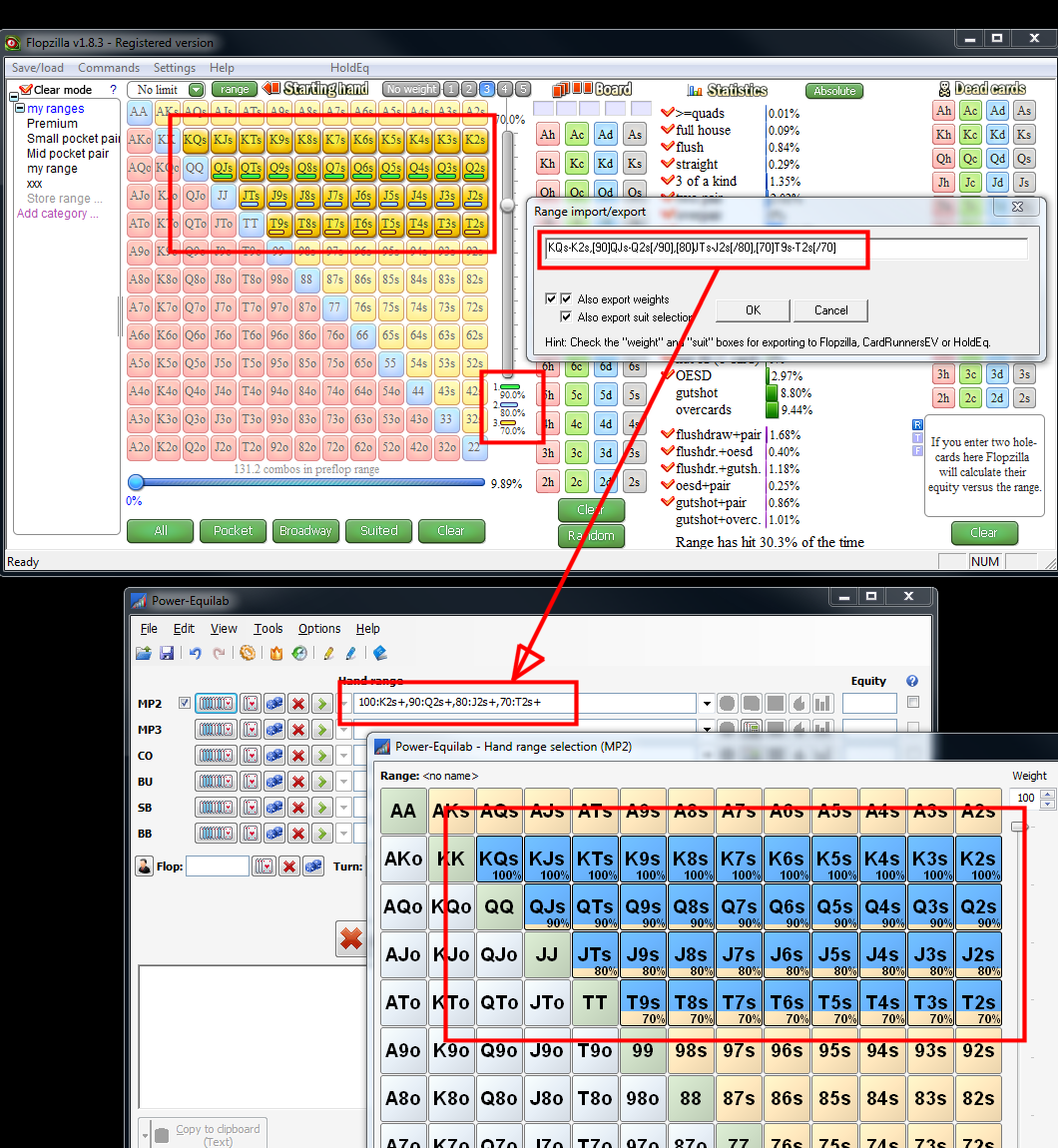This screenshot has width=1058, height=1148.
Task: Click MP3 card picker icon
Action: point(252,729)
